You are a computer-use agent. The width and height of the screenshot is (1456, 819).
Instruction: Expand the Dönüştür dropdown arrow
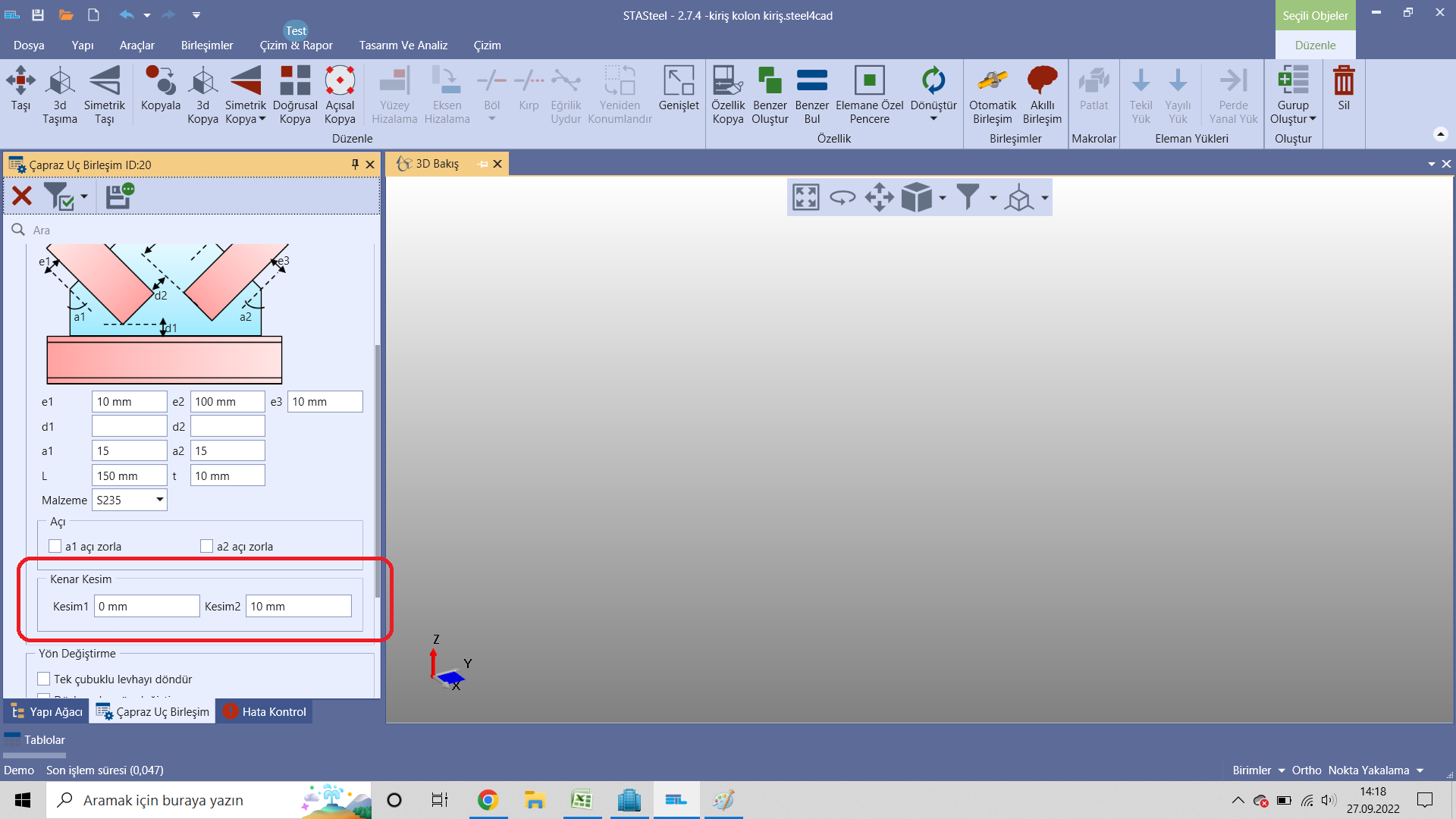pyautogui.click(x=934, y=119)
